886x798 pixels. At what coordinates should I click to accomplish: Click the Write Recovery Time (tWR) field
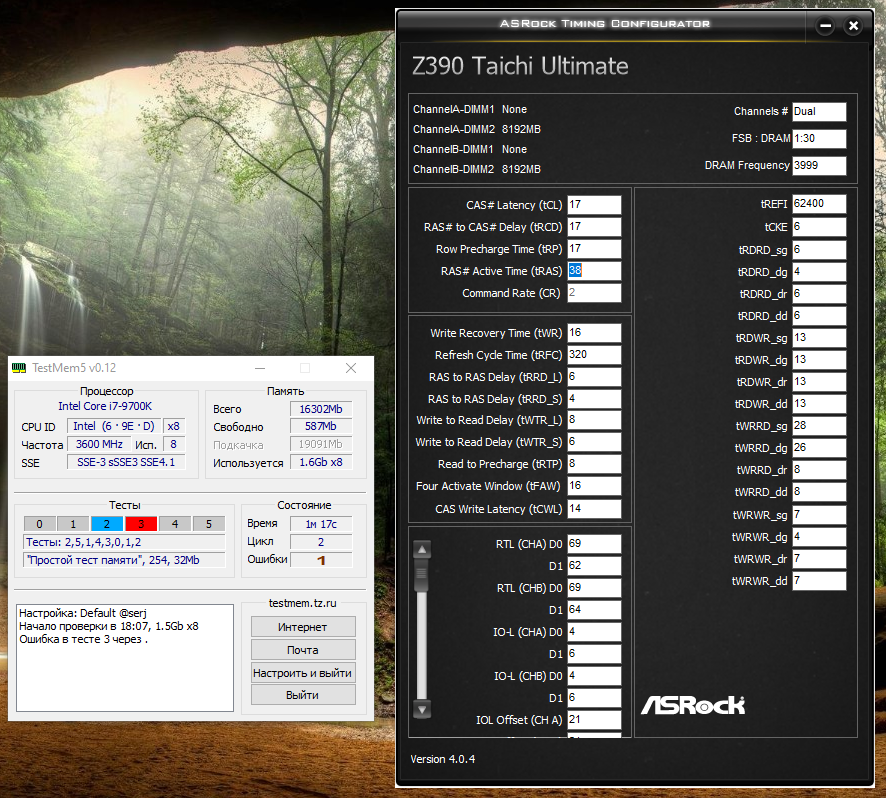click(x=594, y=333)
